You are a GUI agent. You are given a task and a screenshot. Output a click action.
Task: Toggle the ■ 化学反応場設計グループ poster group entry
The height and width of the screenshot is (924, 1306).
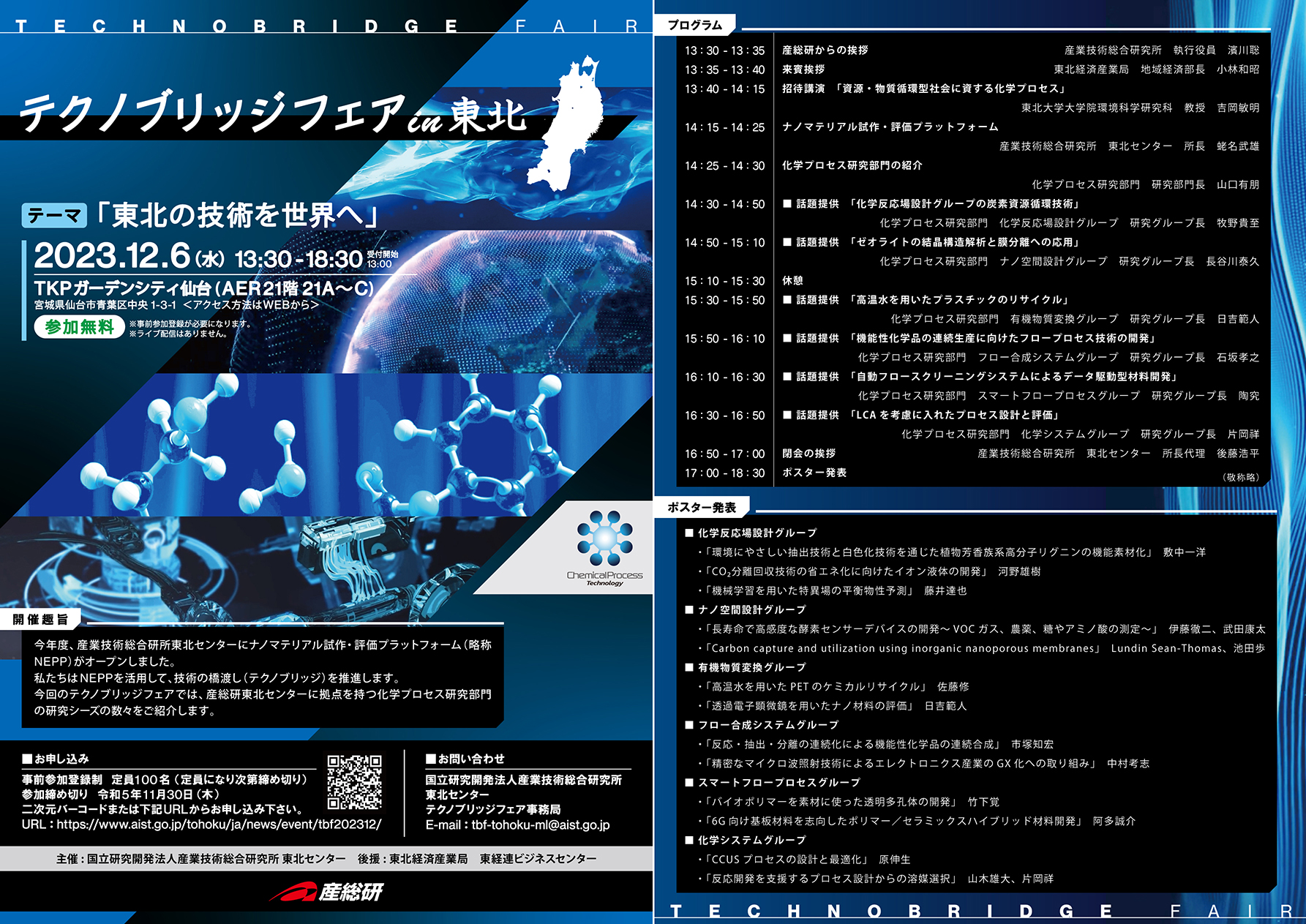point(749,533)
